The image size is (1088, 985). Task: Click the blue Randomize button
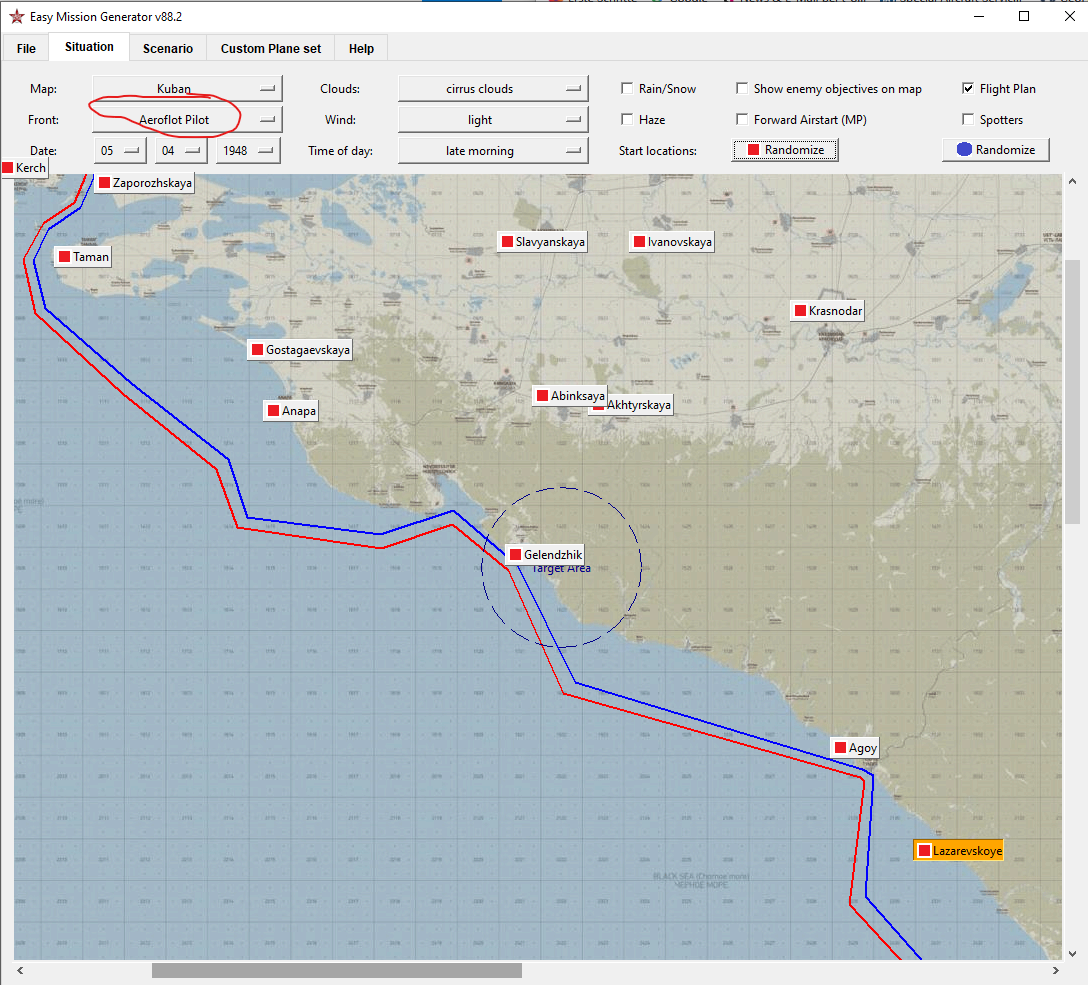point(996,150)
